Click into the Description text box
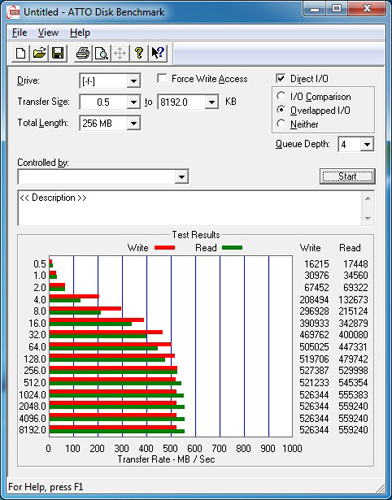 click(x=190, y=208)
